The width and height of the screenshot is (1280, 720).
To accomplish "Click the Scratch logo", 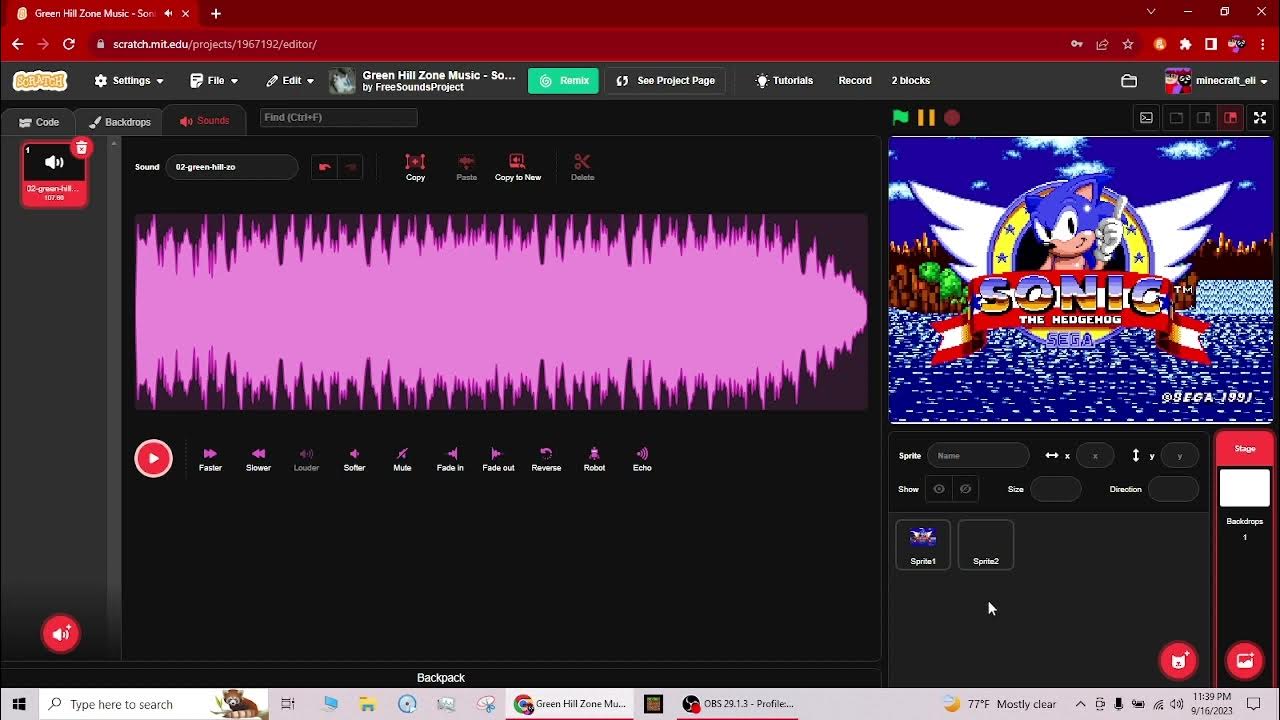I will tap(40, 80).
